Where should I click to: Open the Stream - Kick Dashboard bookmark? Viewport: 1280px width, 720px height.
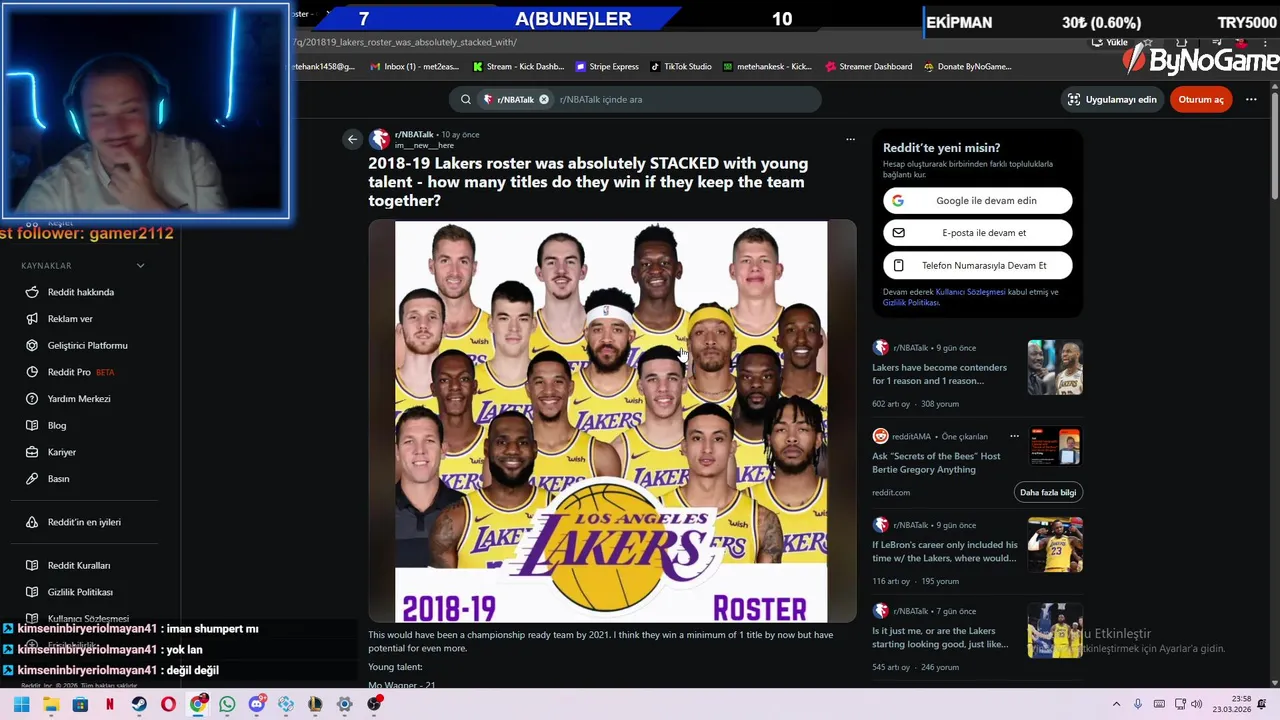coord(519,66)
